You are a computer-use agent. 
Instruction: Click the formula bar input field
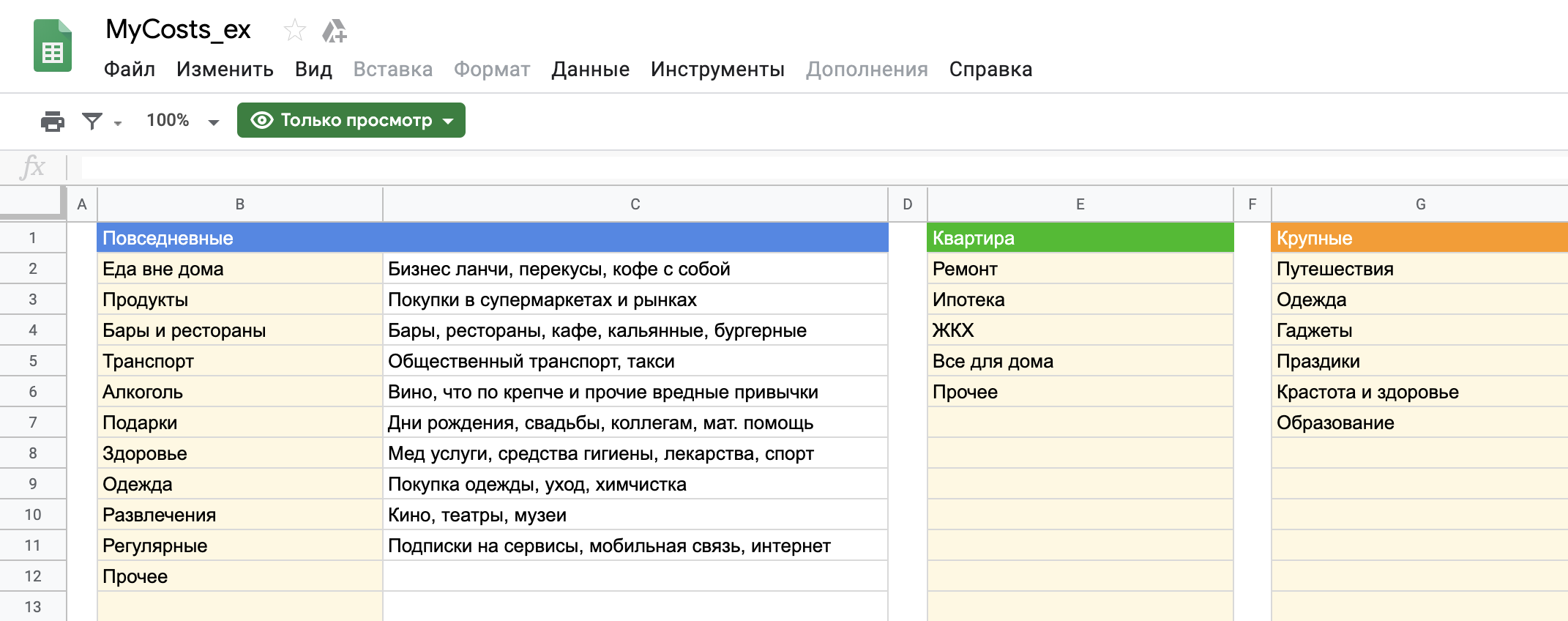coord(824,167)
